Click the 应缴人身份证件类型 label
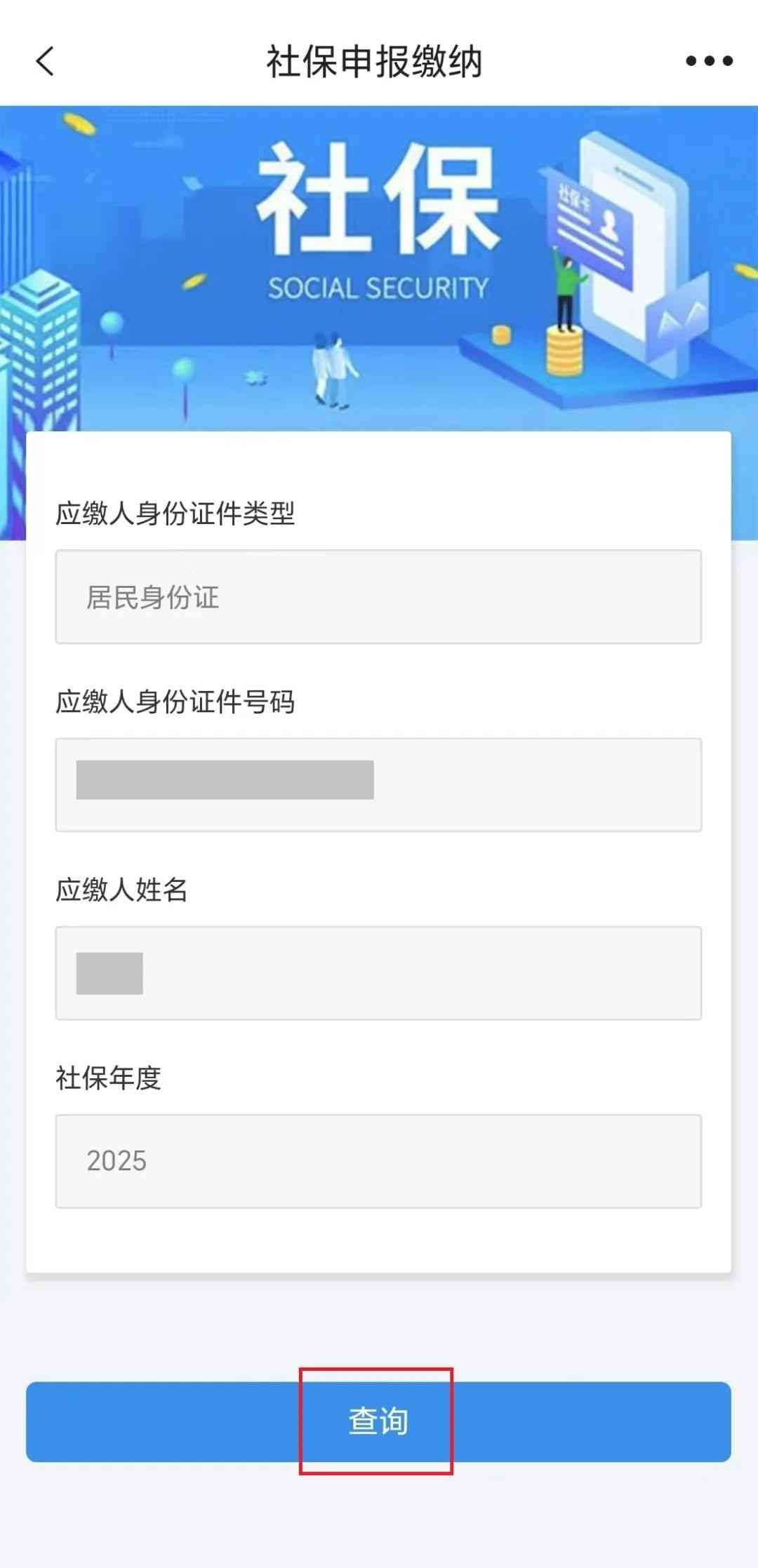The height and width of the screenshot is (1568, 758). tap(175, 514)
